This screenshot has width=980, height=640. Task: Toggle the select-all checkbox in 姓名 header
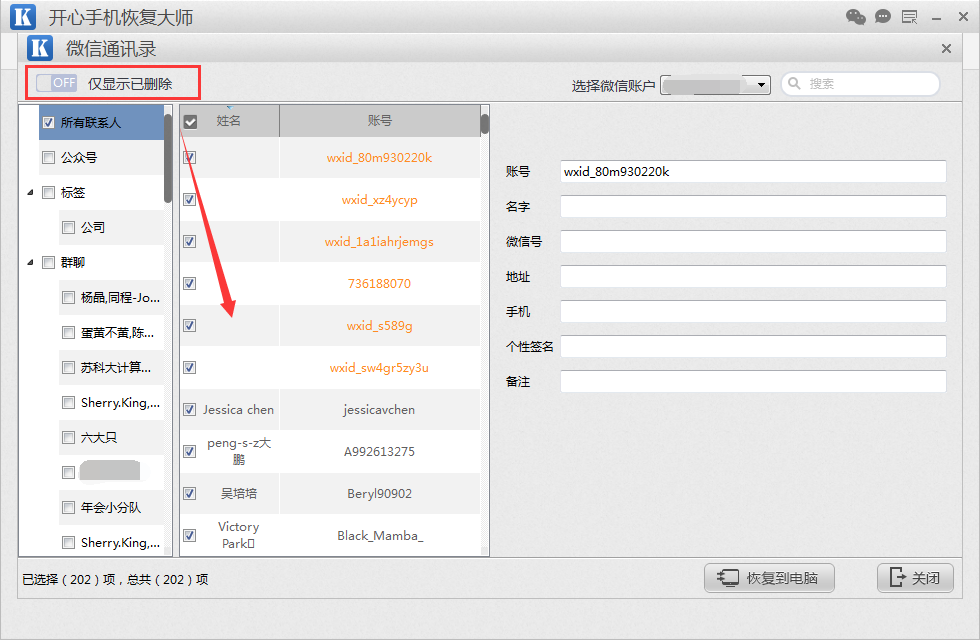(x=190, y=122)
